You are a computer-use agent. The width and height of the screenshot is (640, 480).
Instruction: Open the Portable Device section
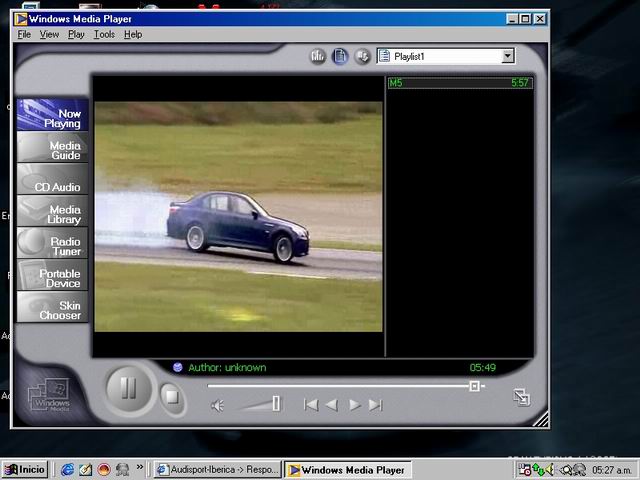click(53, 275)
